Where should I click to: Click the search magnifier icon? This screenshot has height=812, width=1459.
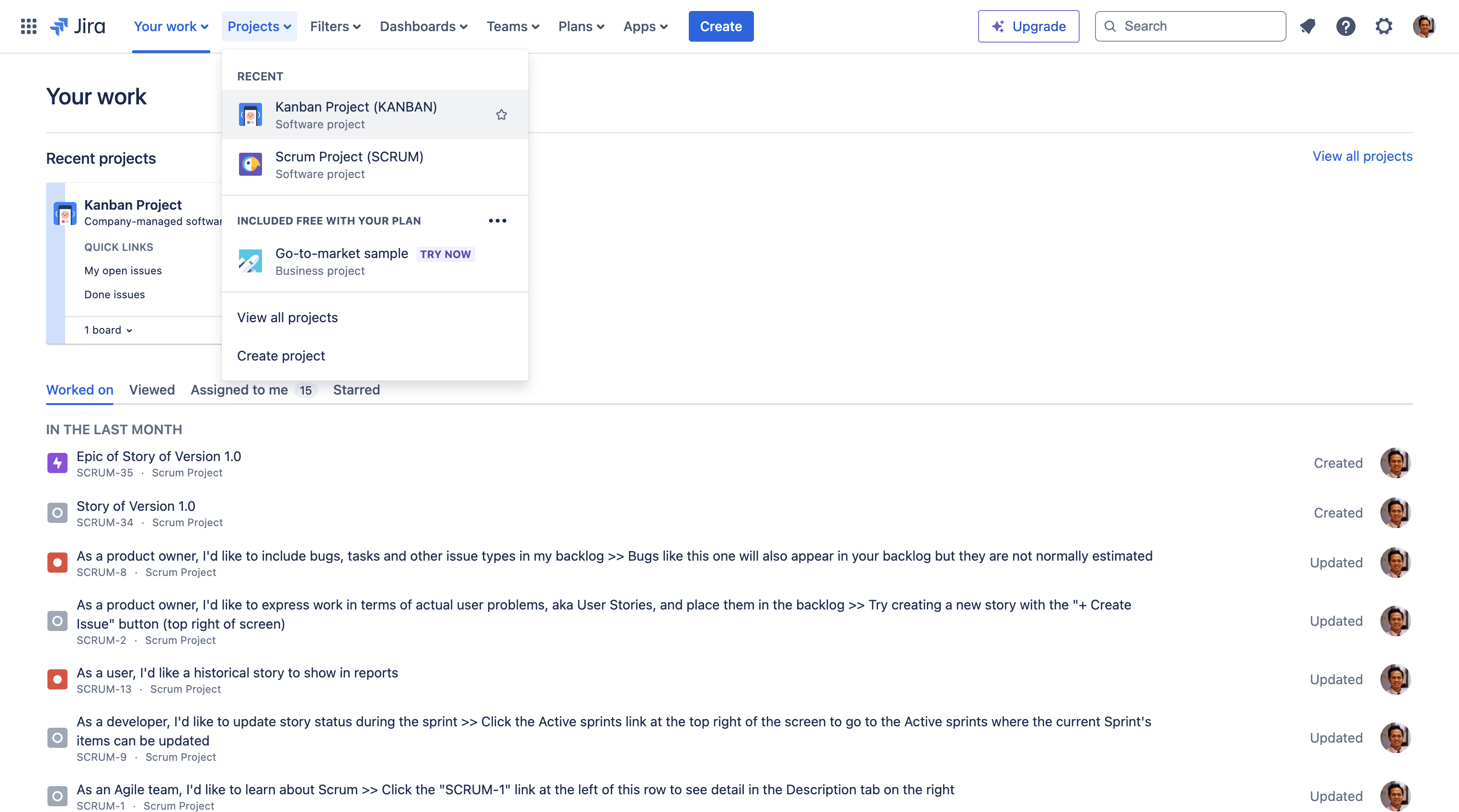coord(1110,26)
